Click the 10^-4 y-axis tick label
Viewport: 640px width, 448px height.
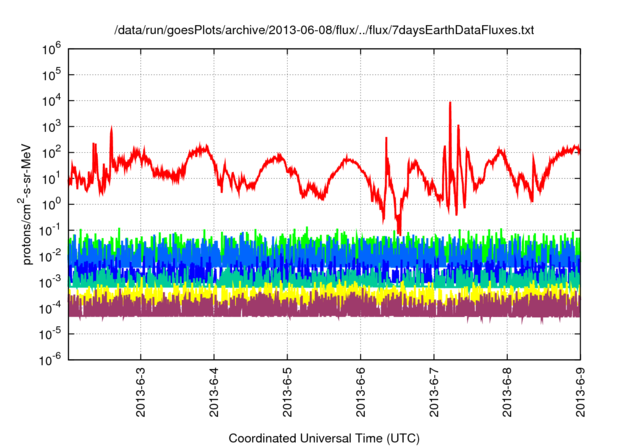(51, 308)
